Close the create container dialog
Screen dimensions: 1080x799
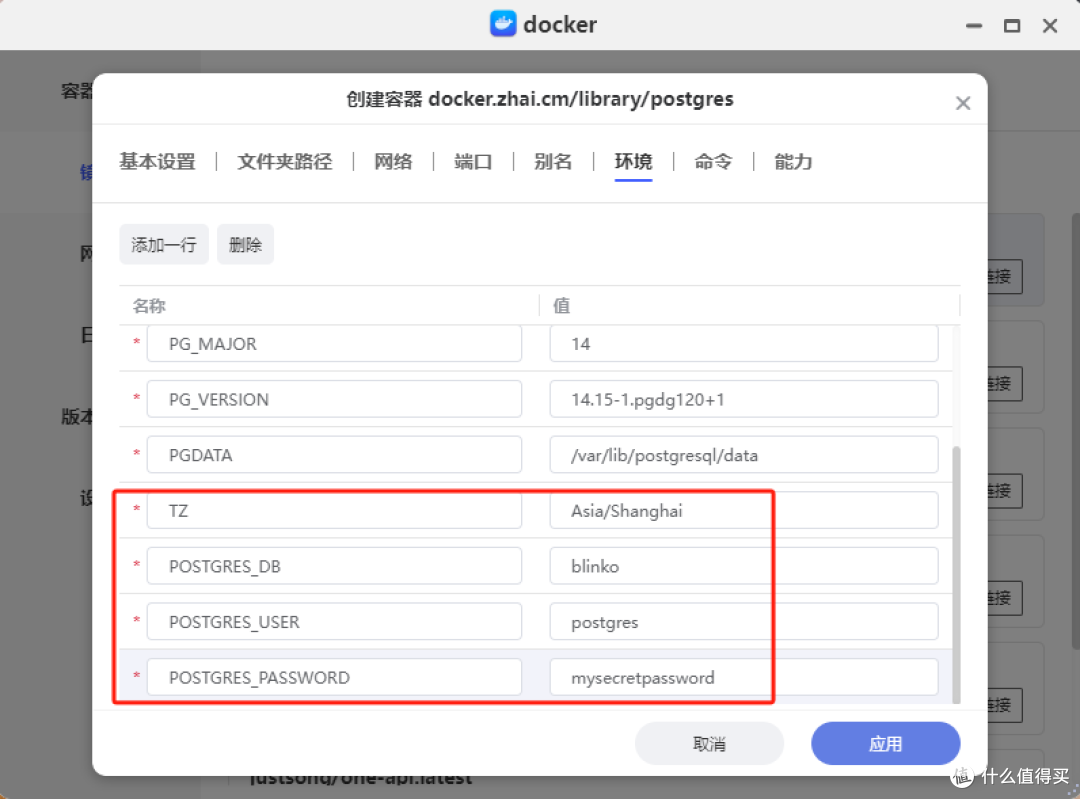coord(963,103)
